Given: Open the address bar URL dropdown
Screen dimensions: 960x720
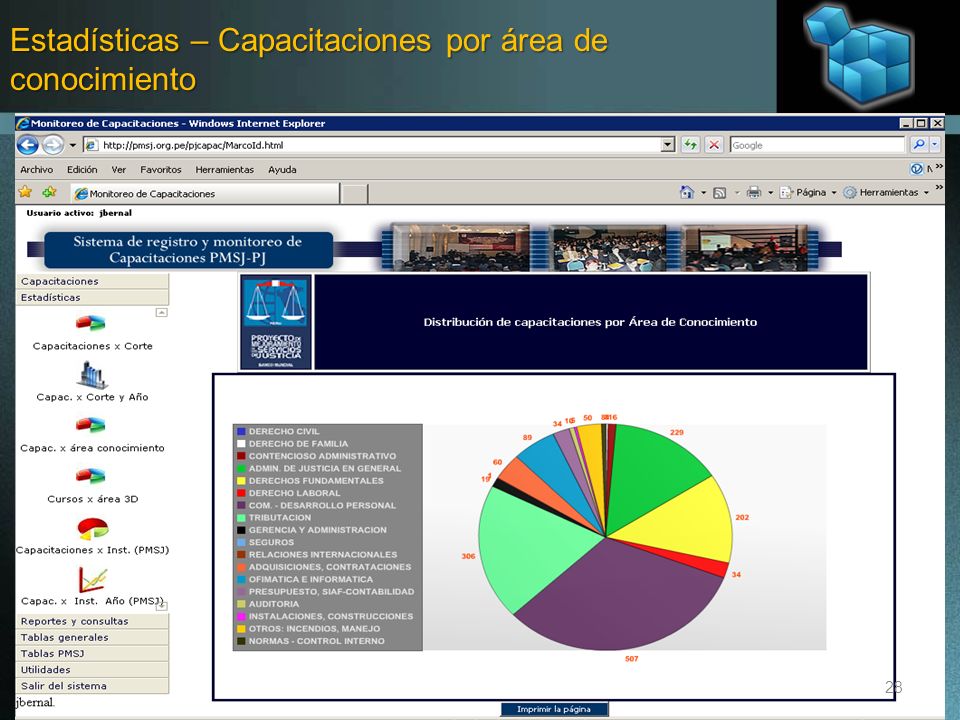Looking at the screenshot, I should (668, 145).
